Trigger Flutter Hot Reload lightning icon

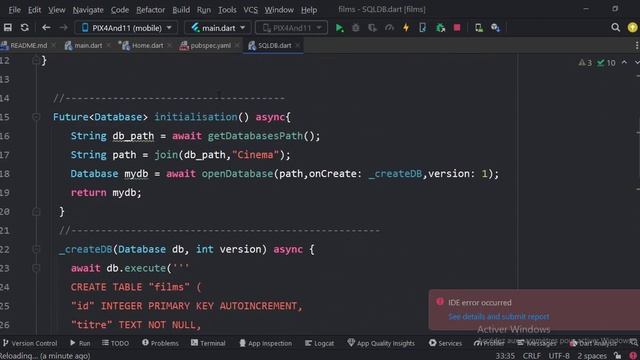(x=406, y=28)
